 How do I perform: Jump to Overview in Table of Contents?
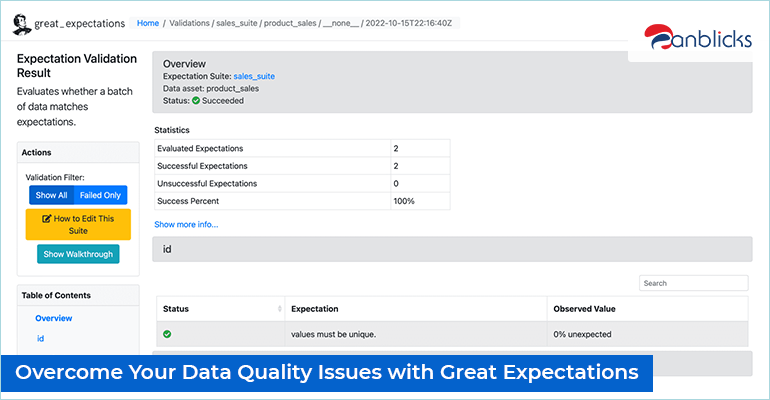pyautogui.click(x=54, y=318)
